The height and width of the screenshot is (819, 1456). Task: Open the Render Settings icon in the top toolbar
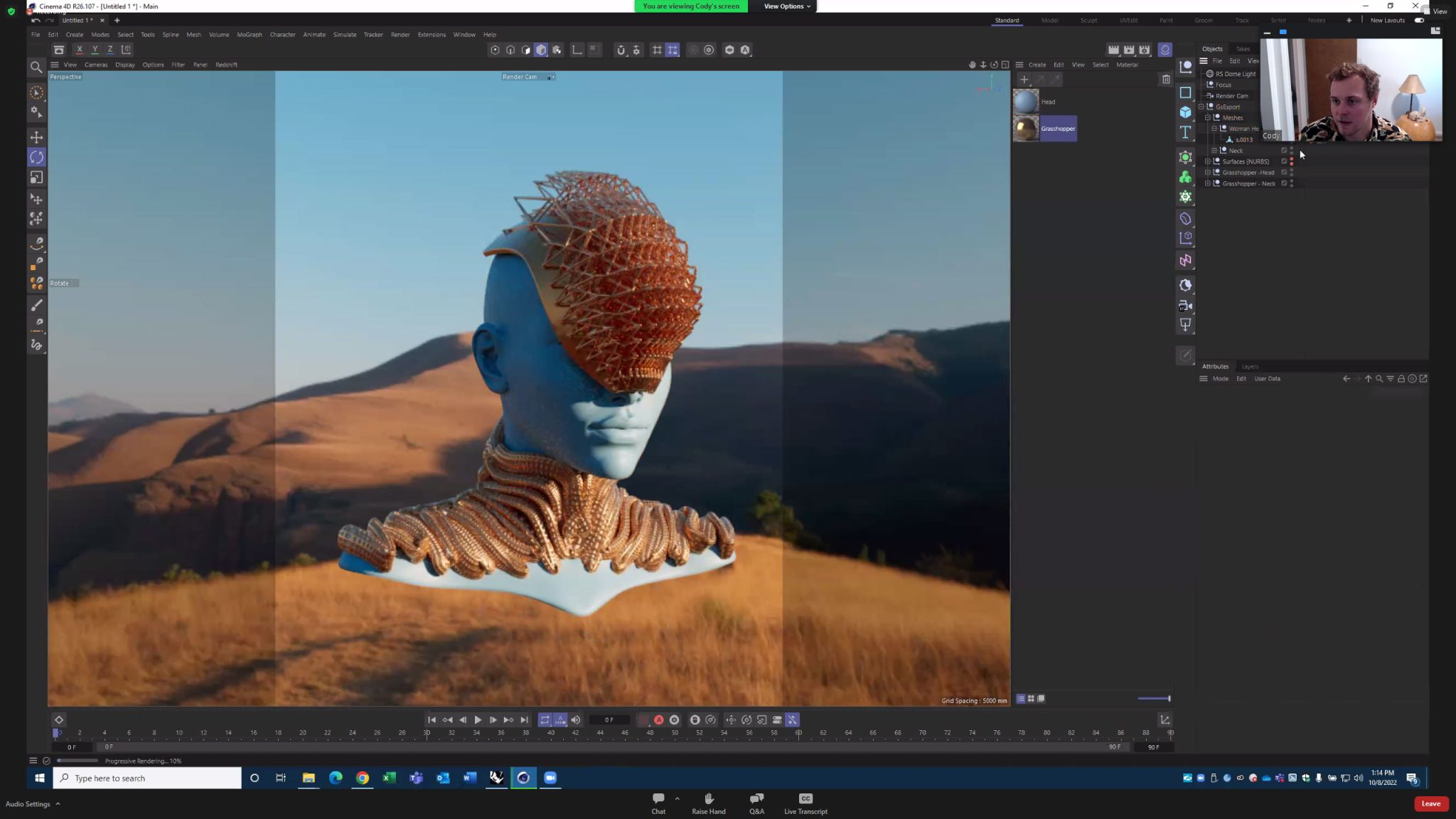coord(1144,50)
